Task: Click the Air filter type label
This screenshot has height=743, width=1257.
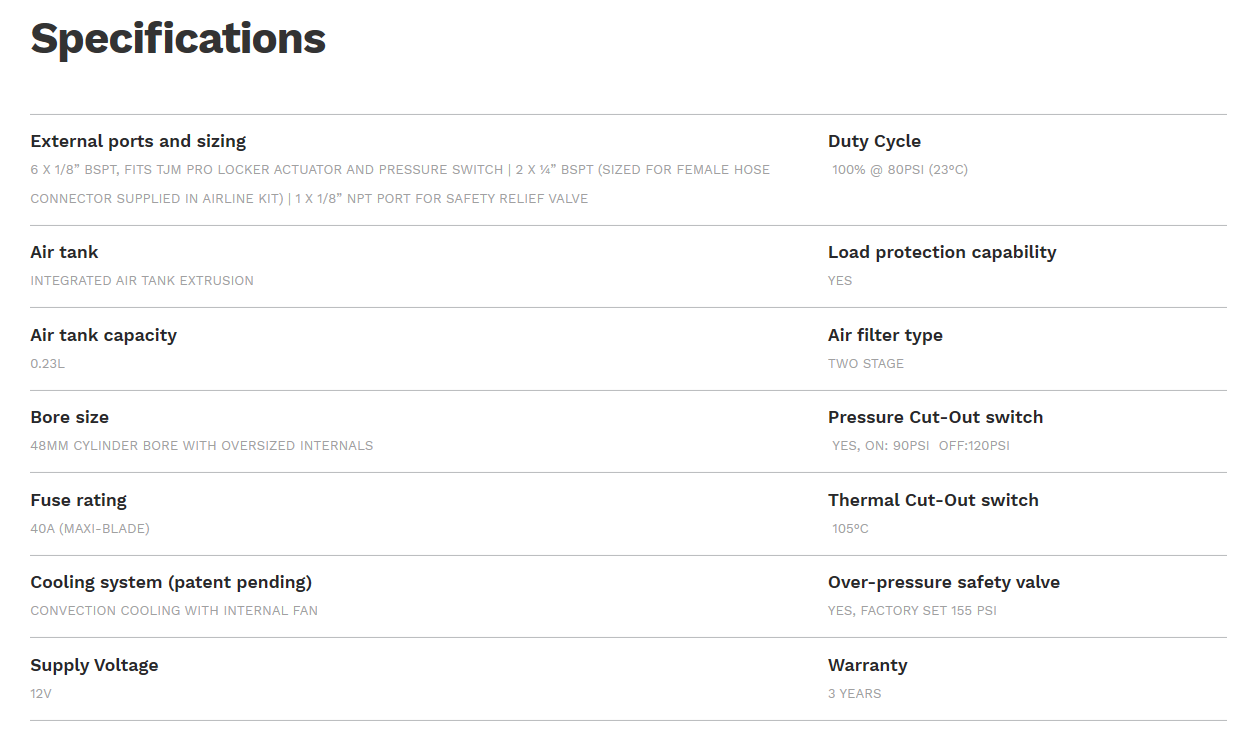Action: click(x=885, y=335)
